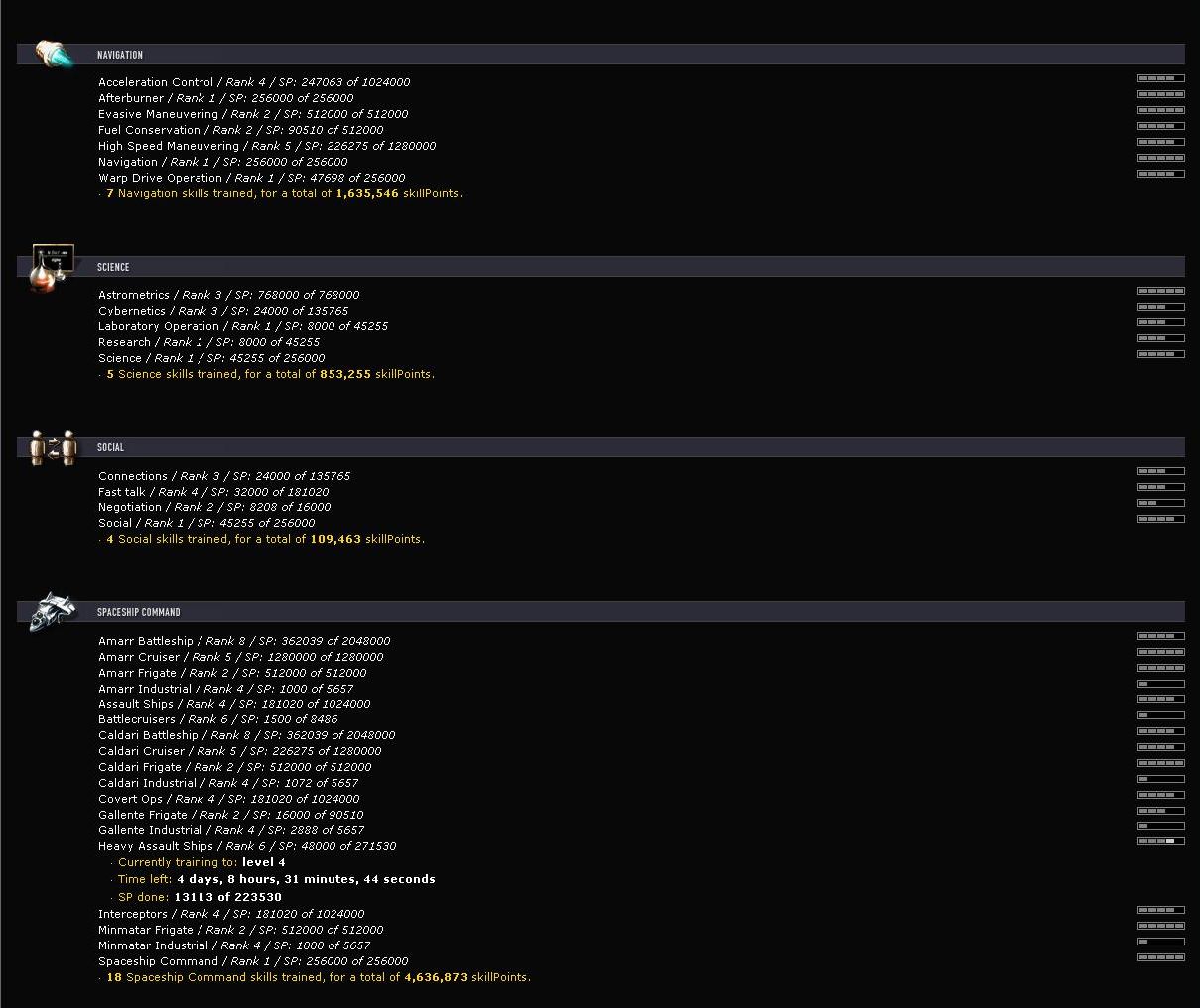Click the Social two-figures icon

pyautogui.click(x=54, y=447)
